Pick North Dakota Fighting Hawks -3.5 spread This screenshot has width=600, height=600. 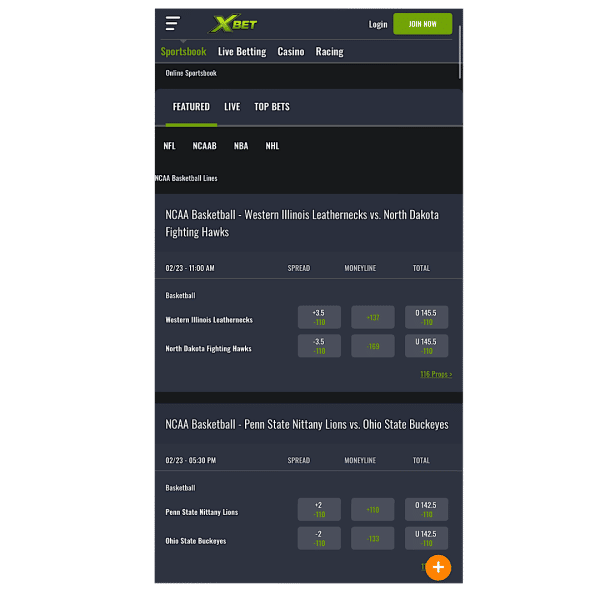pos(319,346)
